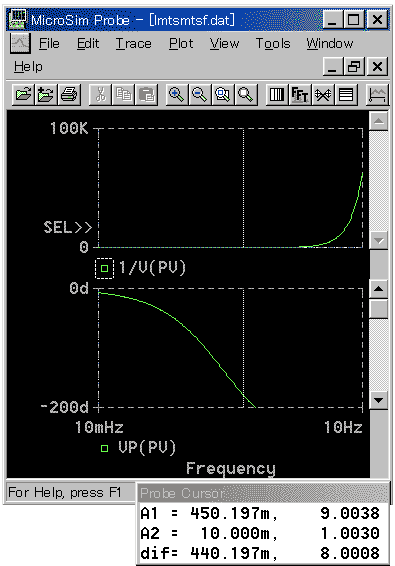Click the Print toolbar icon
This screenshot has width=395, height=566.
pyautogui.click(x=69, y=95)
